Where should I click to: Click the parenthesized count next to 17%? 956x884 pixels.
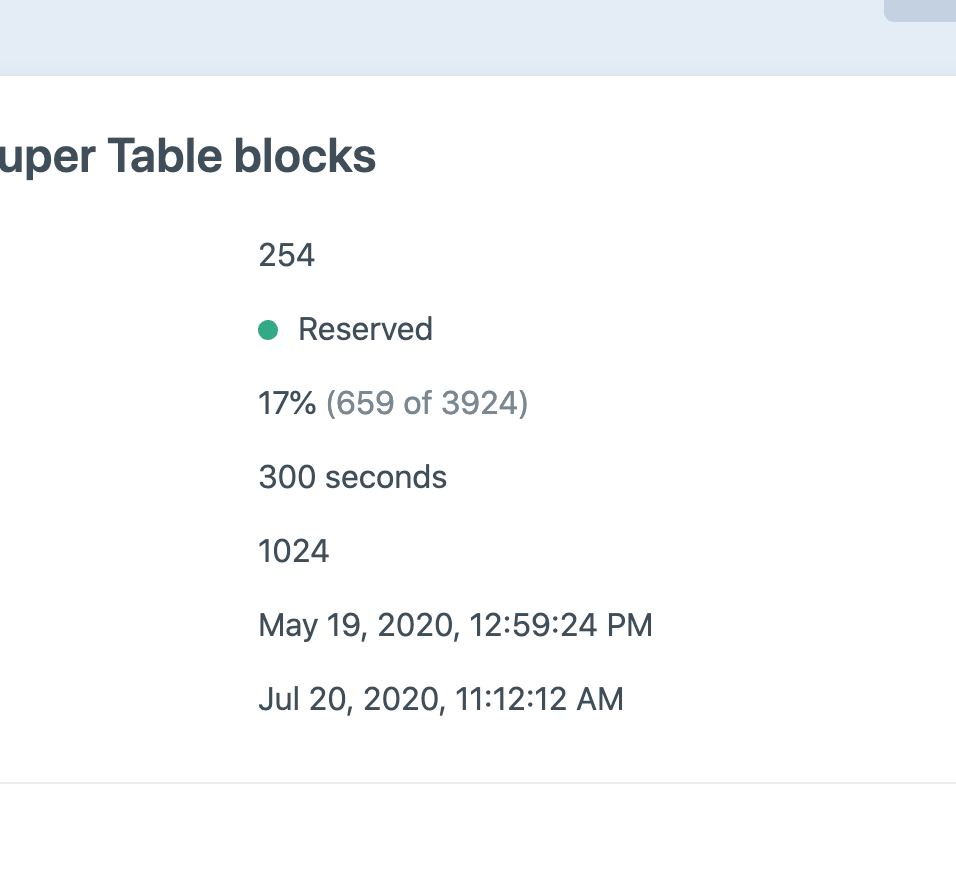click(x=426, y=403)
